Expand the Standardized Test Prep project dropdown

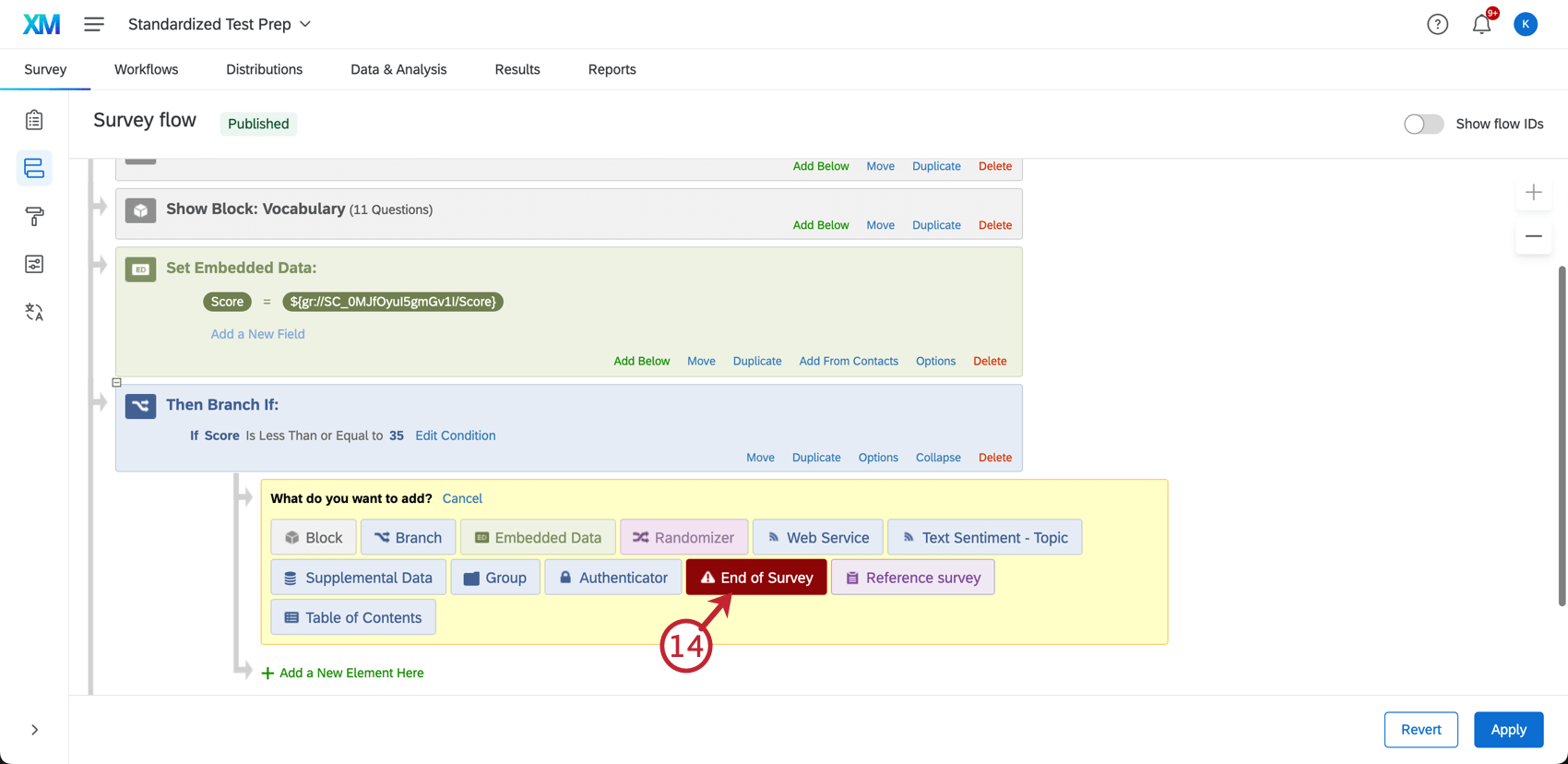coord(220,24)
